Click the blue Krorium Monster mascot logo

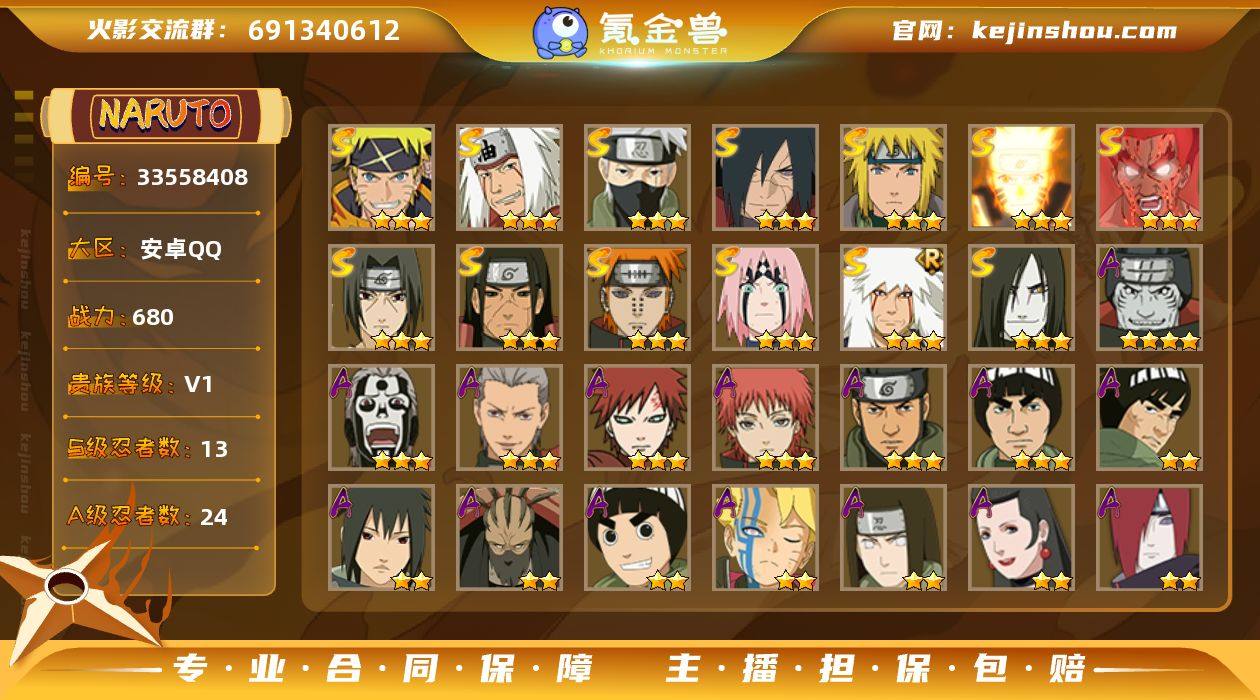(560, 31)
